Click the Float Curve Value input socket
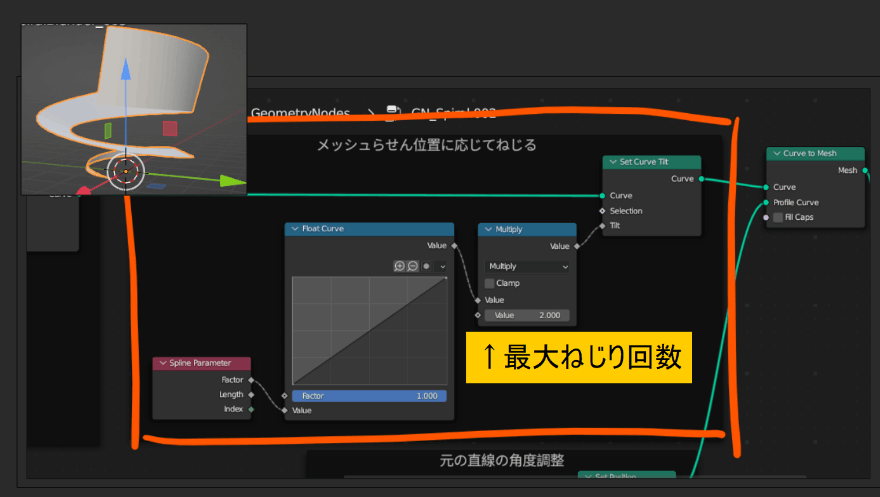 pyautogui.click(x=285, y=411)
